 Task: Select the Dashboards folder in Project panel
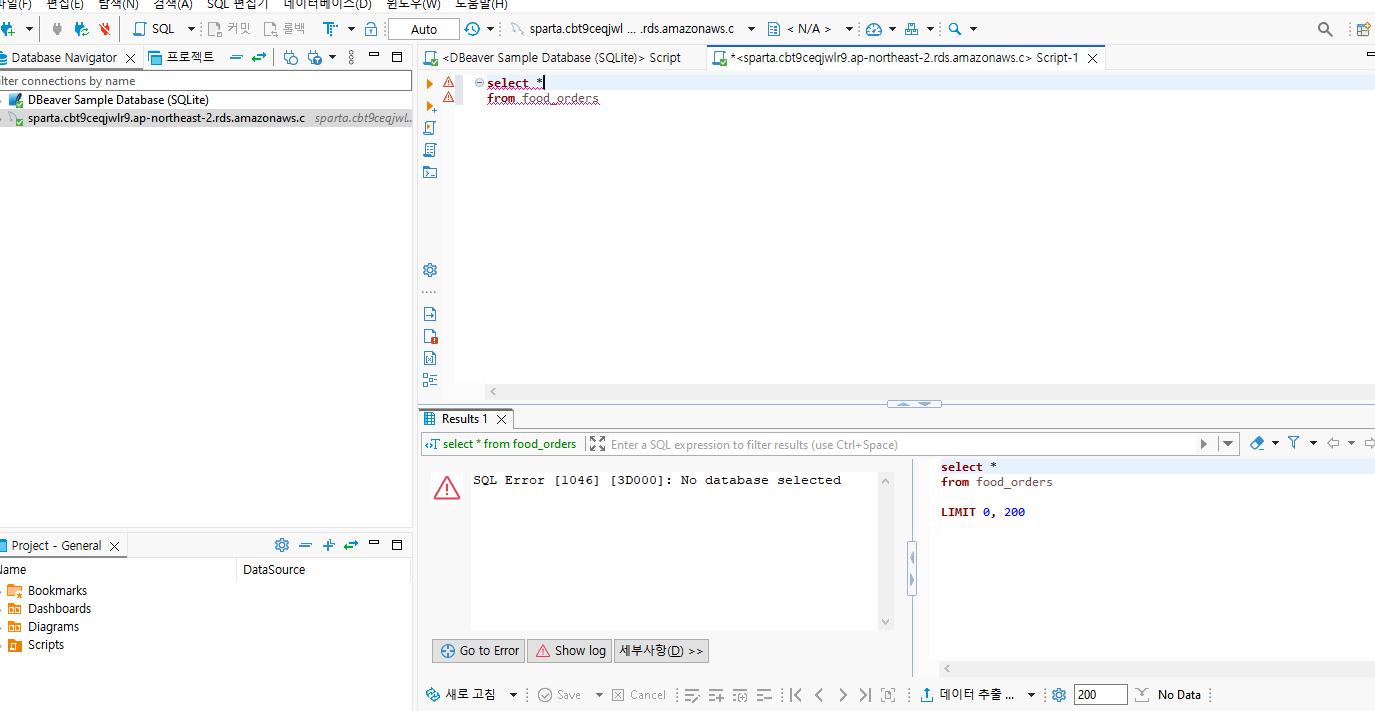[50, 609]
